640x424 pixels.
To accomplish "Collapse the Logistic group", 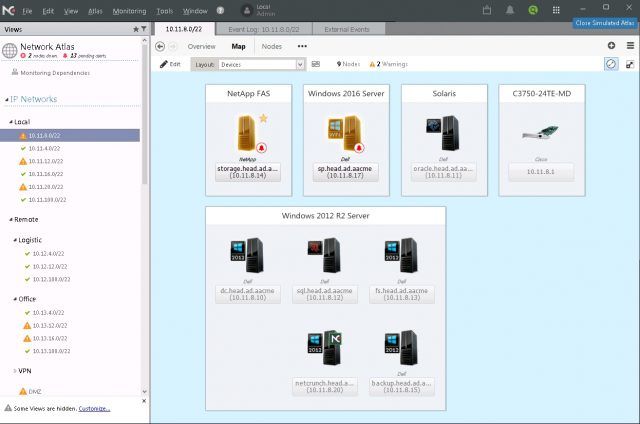I will pyautogui.click(x=15, y=240).
